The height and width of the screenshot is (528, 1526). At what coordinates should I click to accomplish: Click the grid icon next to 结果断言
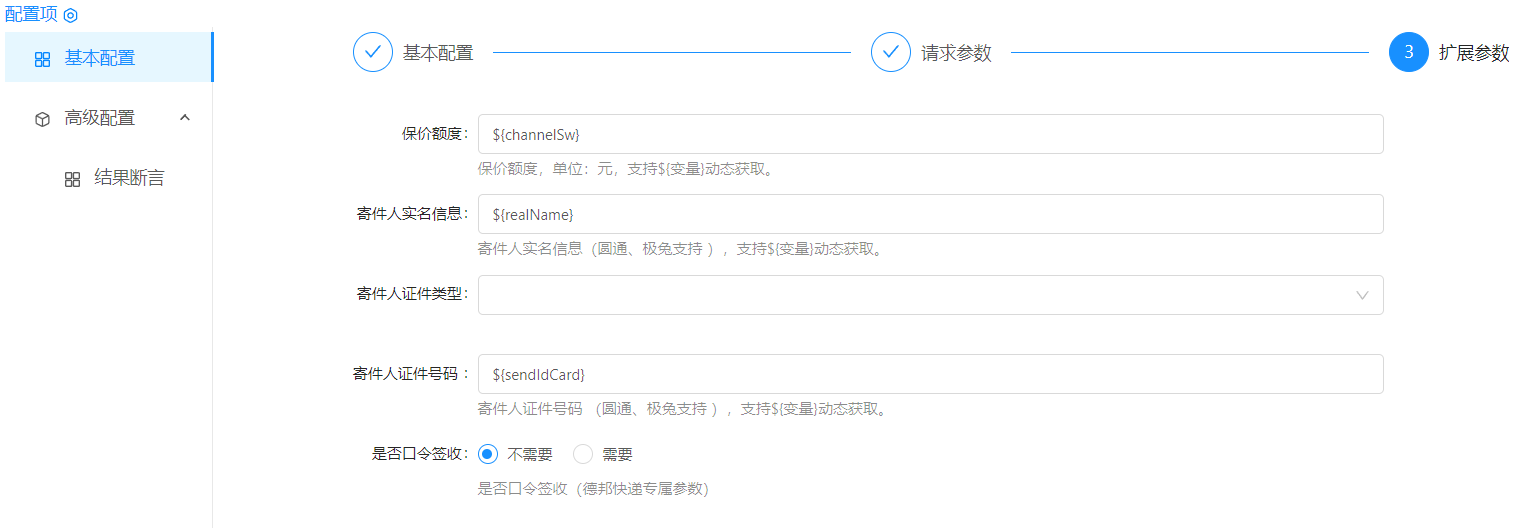point(72,179)
